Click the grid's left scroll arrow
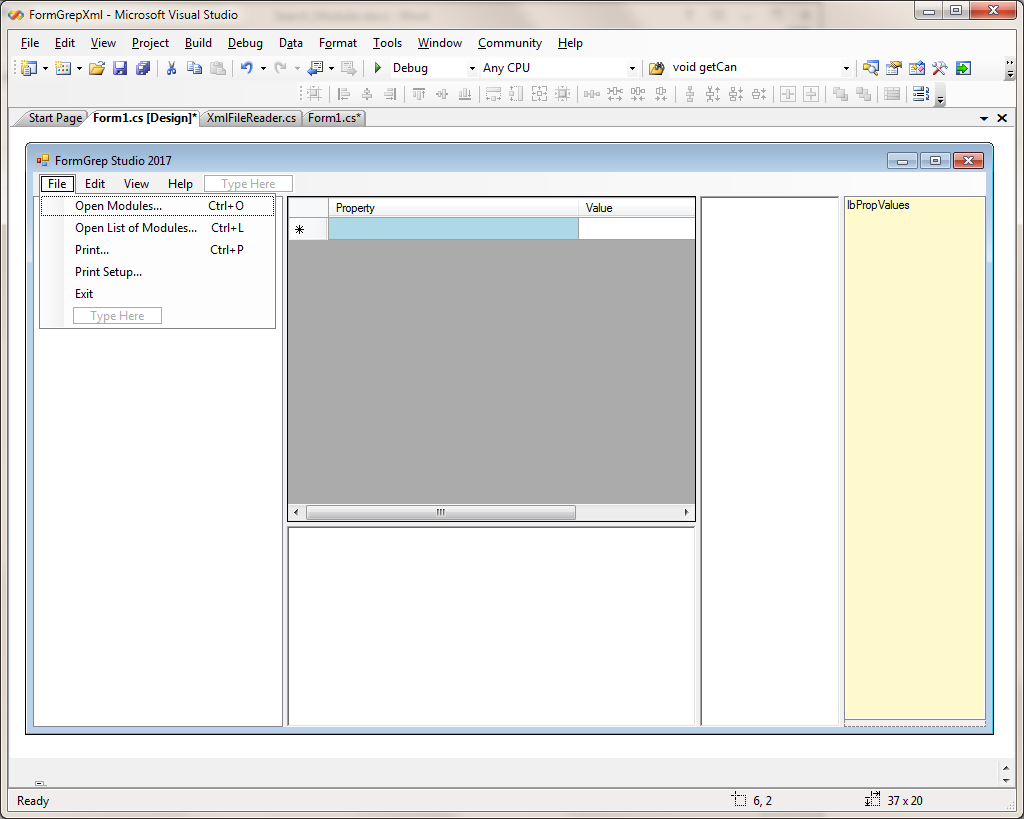This screenshot has width=1024, height=819. [296, 513]
